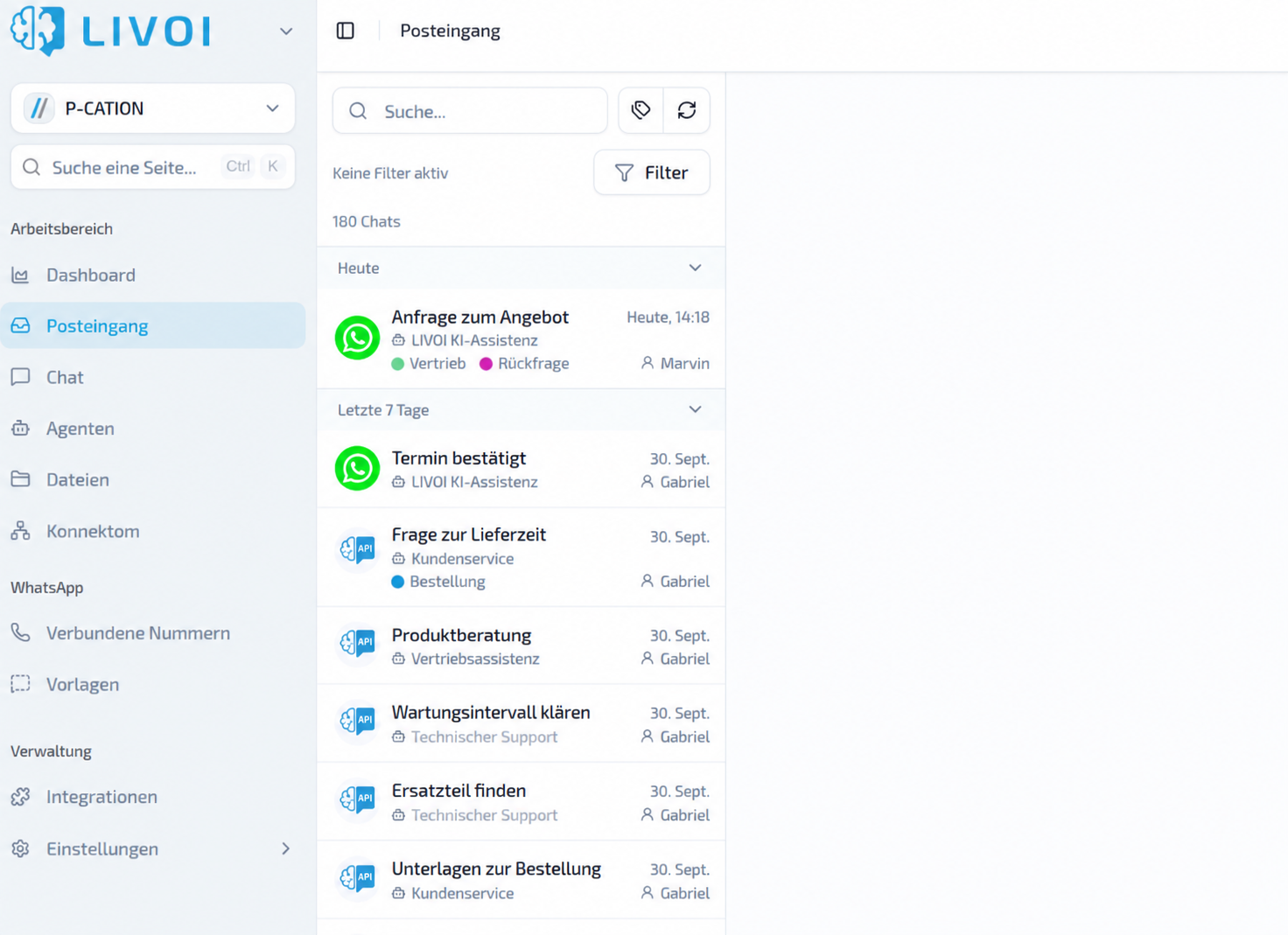Collapse the Heute chat group
Image resolution: width=1288 pixels, height=935 pixels.
coord(695,268)
